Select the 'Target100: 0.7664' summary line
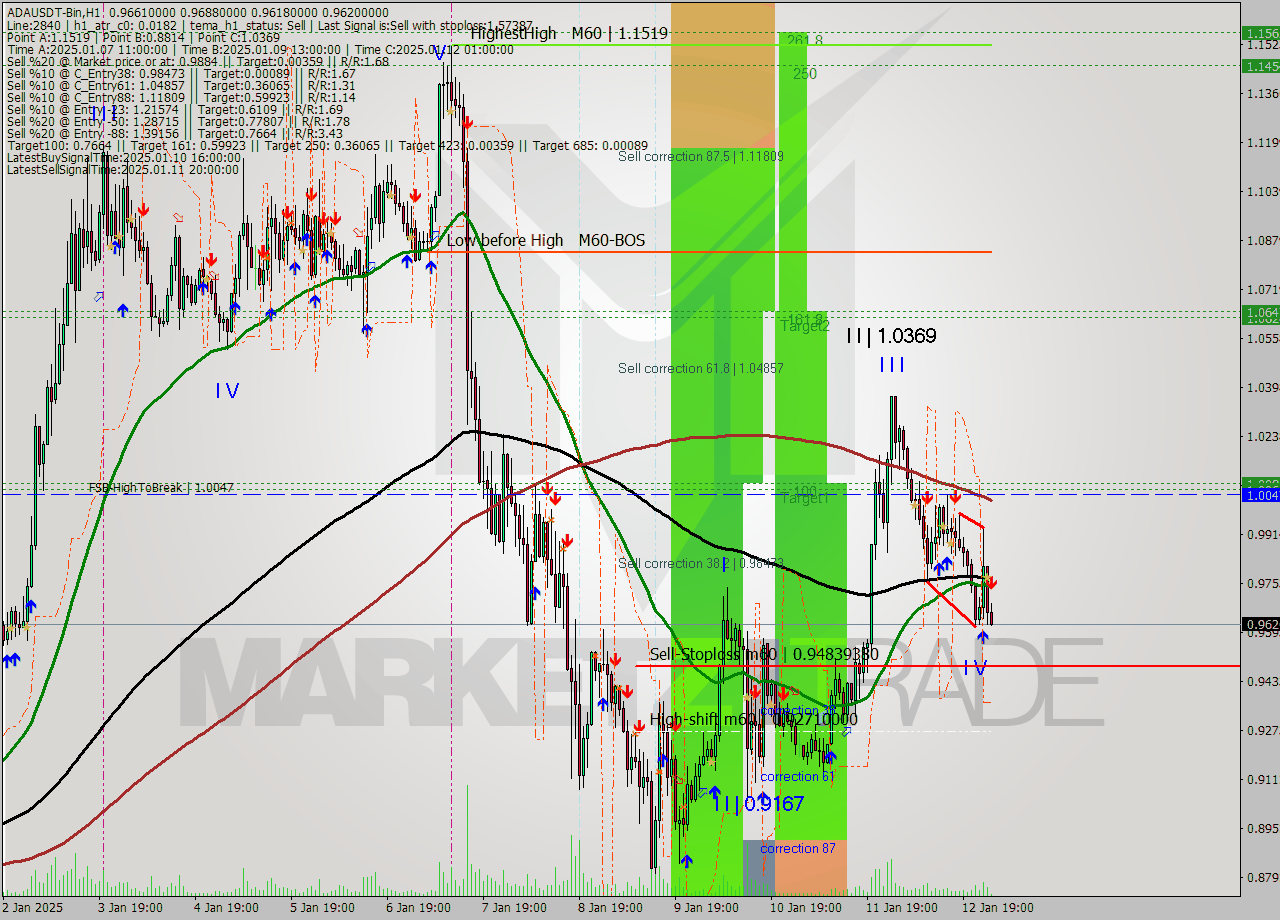 coord(327,146)
